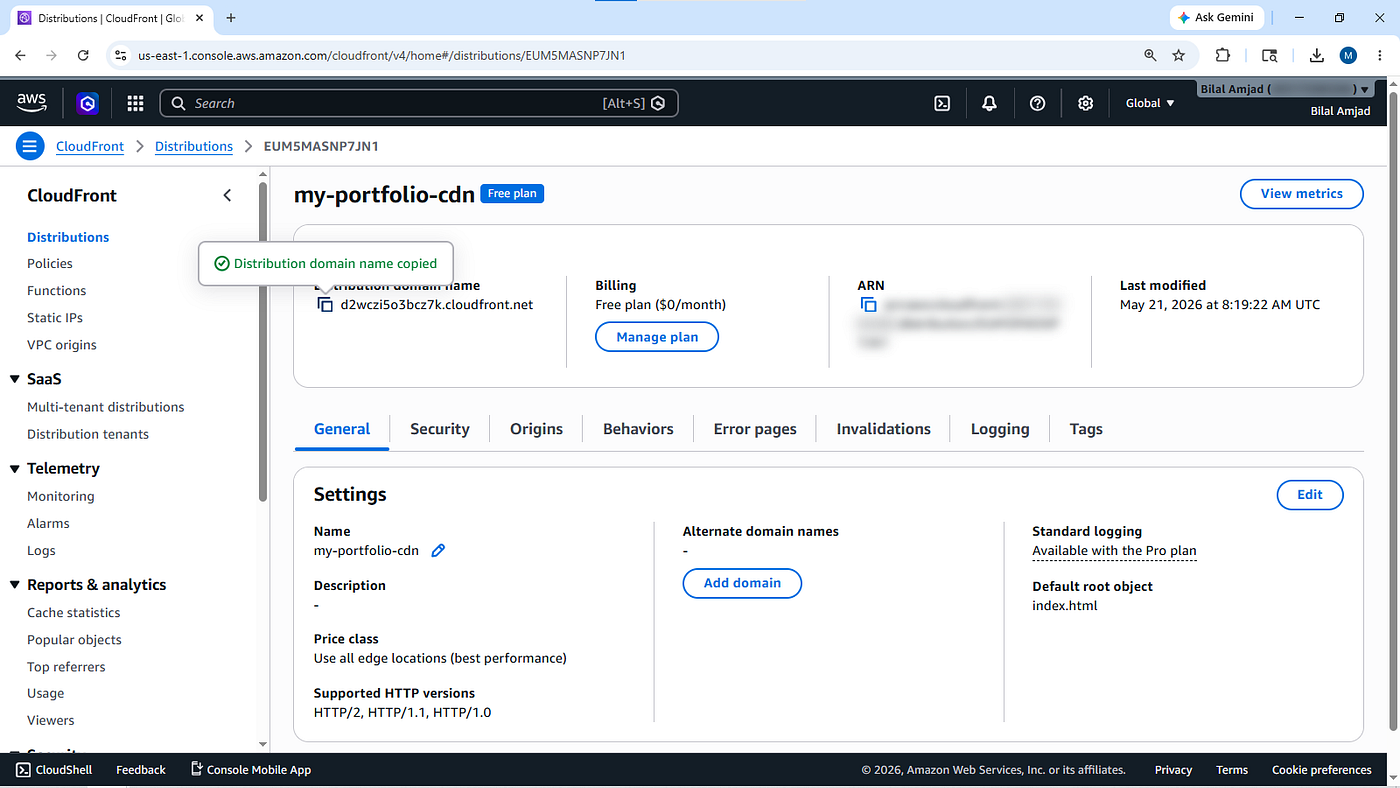Screen dimensions: 1400x788
Task: Open Functions in the sidebar
Action: point(57,291)
